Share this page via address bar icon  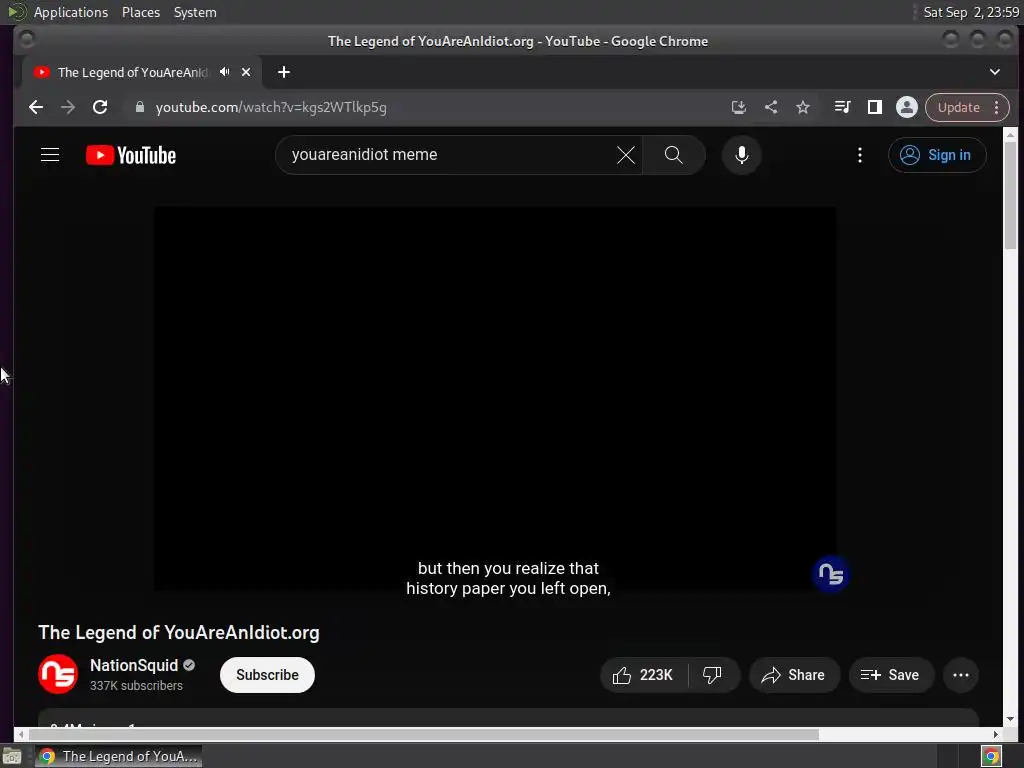pos(771,107)
